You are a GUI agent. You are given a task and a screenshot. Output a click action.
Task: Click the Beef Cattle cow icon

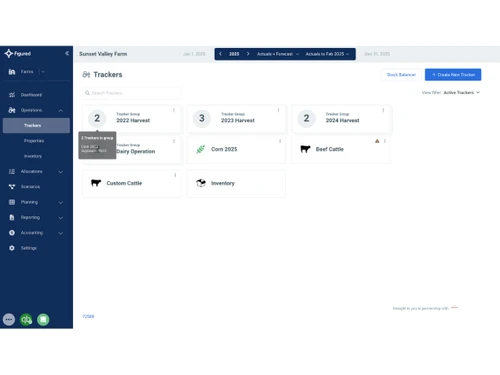click(x=305, y=149)
